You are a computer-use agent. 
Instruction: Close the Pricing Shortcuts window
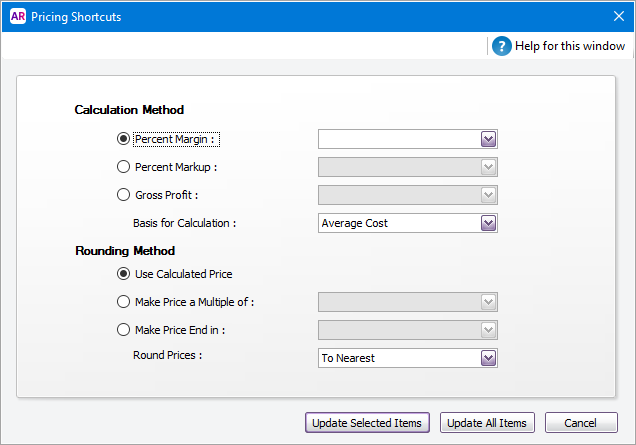[x=617, y=16]
